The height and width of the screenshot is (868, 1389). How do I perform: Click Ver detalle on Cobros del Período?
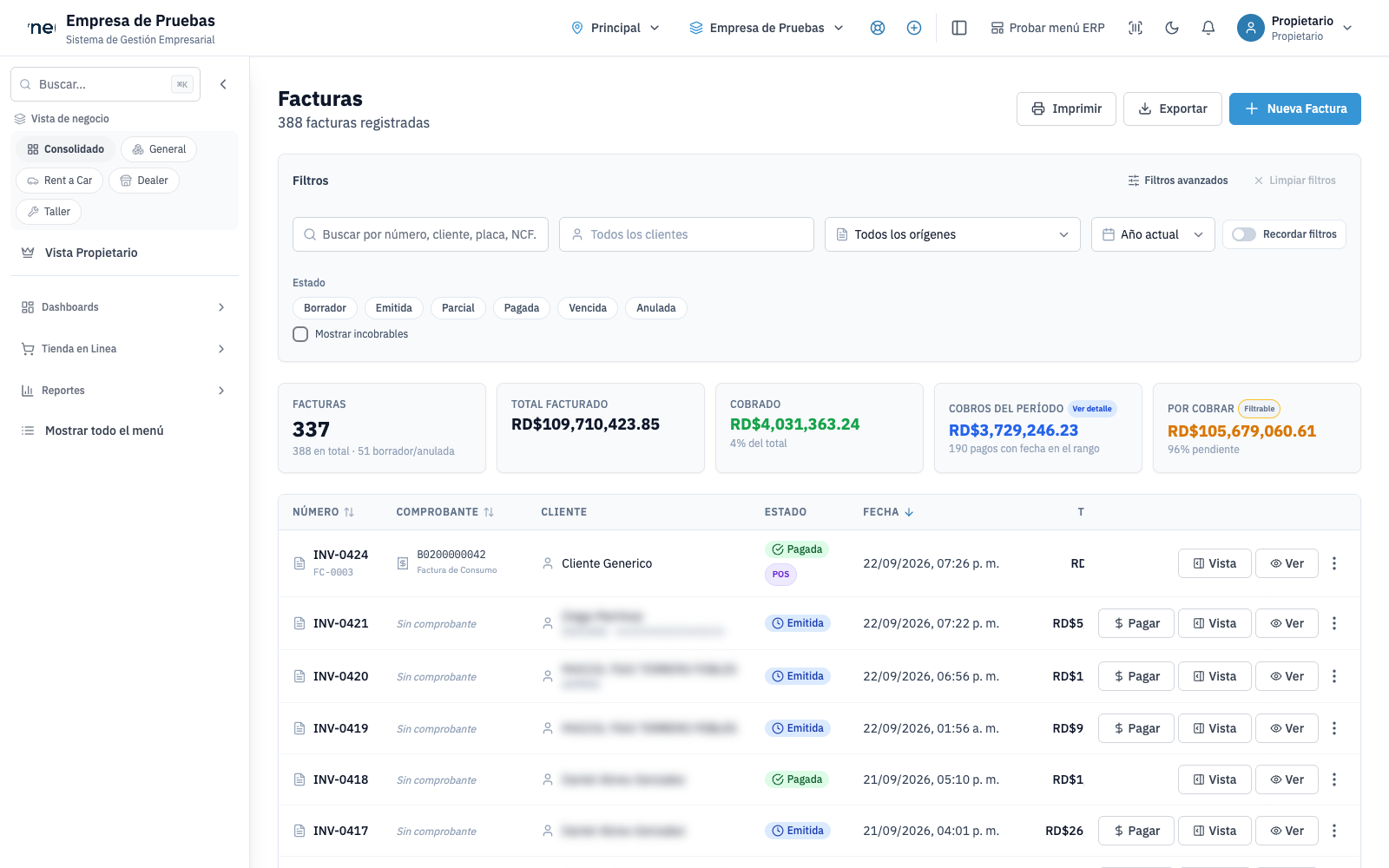pos(1092,409)
